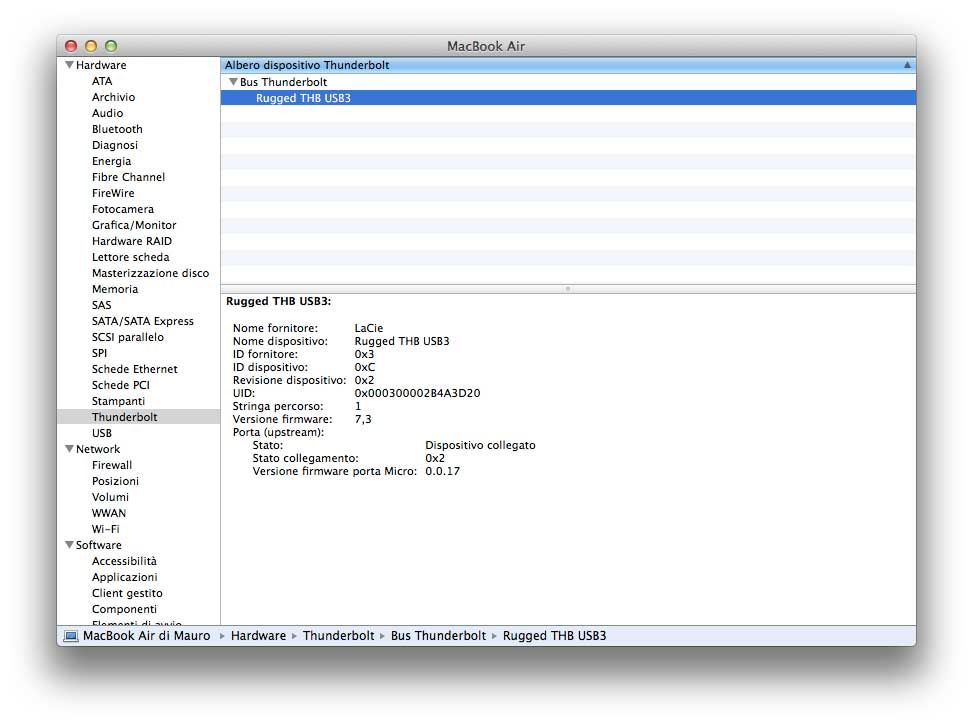
Task: Click the pane divider handle dot
Action: pyautogui.click(x=568, y=288)
